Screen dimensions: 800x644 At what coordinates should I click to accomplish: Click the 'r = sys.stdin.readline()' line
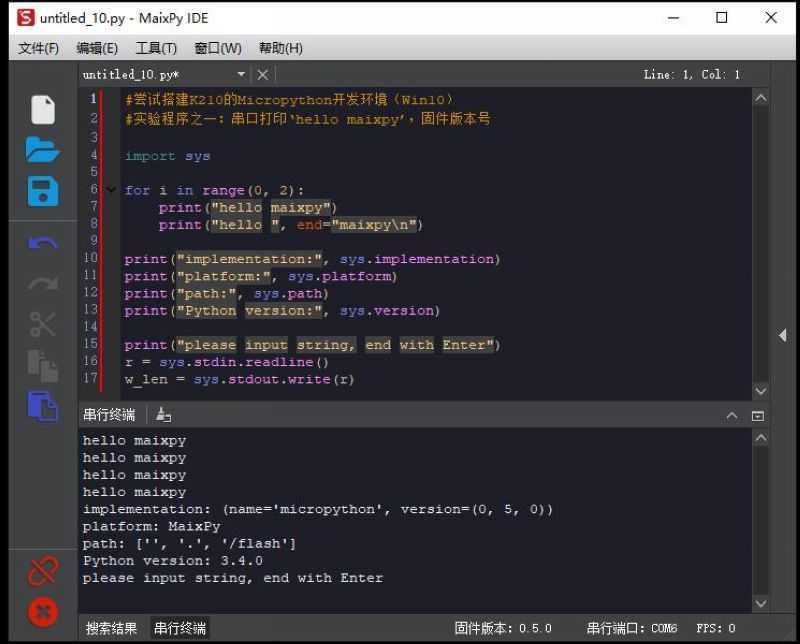coord(226,362)
